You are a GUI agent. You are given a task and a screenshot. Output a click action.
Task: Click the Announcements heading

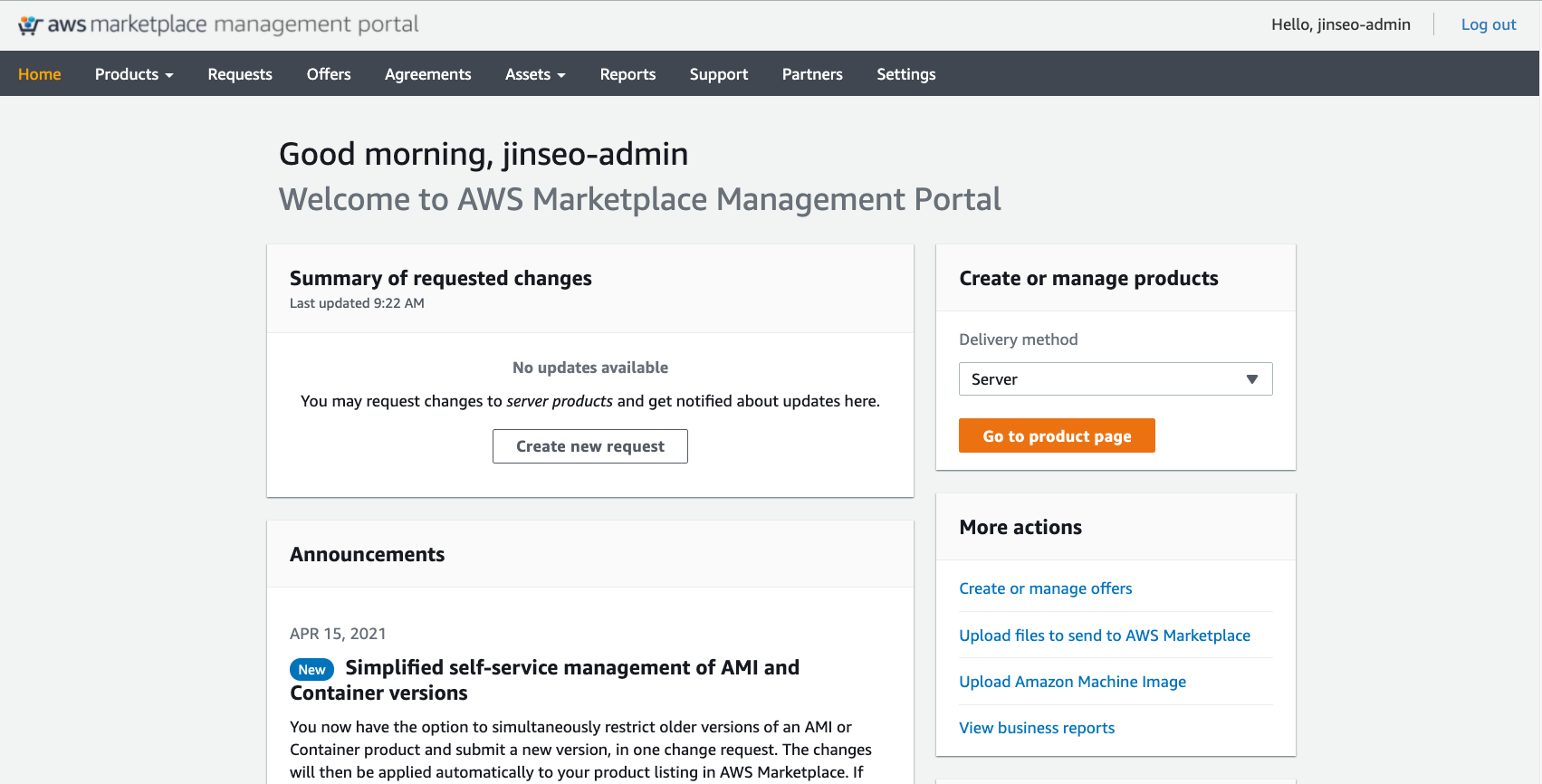click(368, 554)
